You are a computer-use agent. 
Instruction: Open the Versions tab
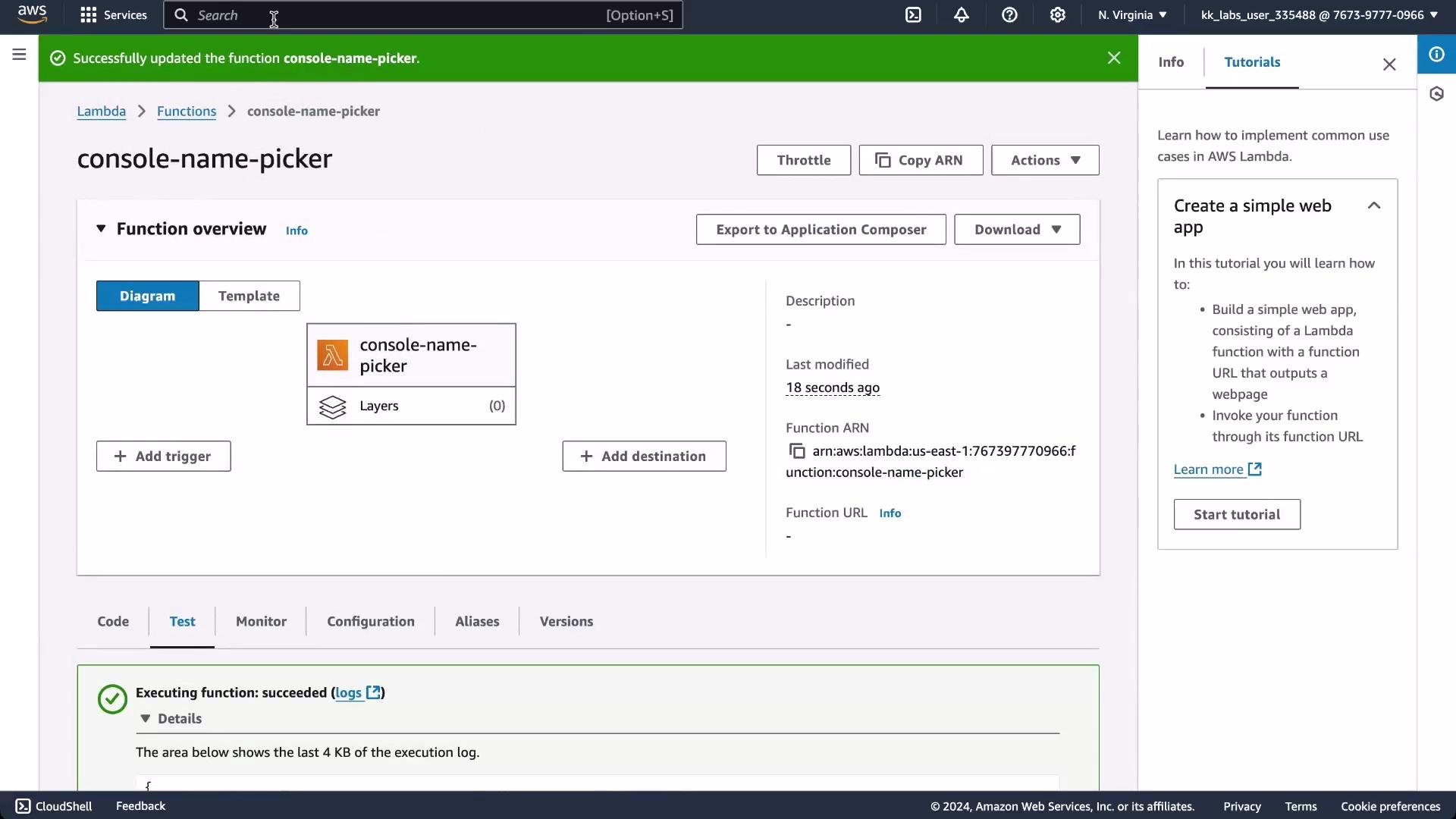click(566, 621)
